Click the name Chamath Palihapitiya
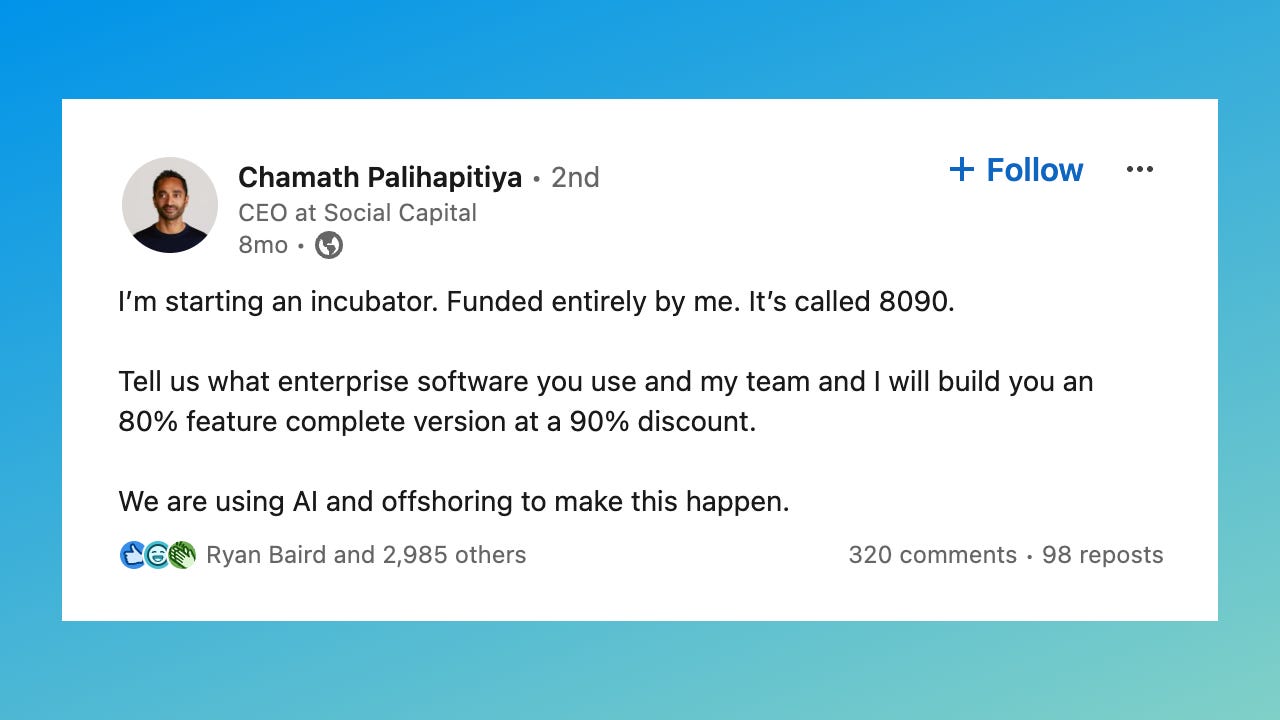Screen dimensions: 1280x720 click(380, 177)
